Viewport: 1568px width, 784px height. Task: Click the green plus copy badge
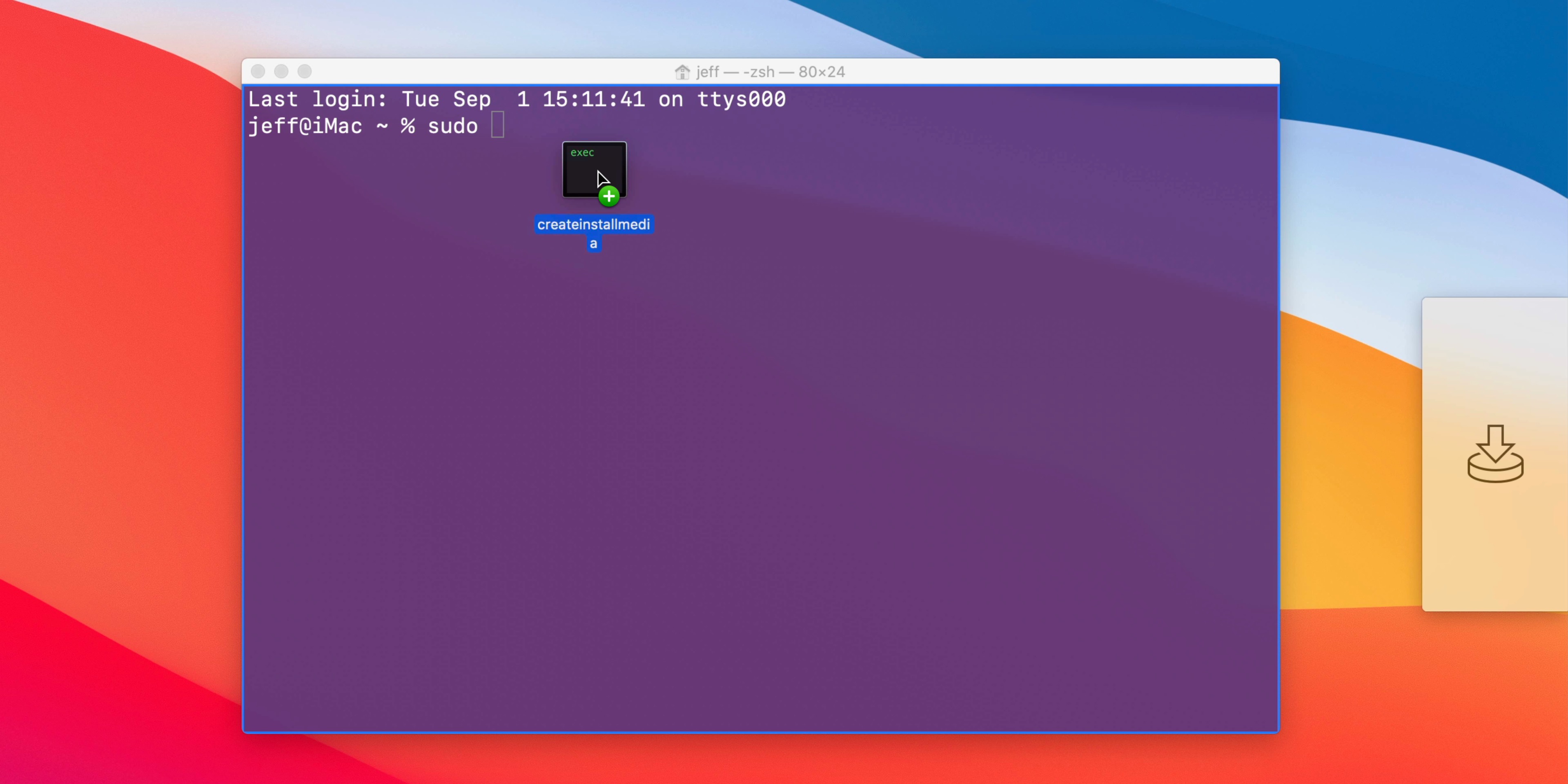pyautogui.click(x=609, y=196)
